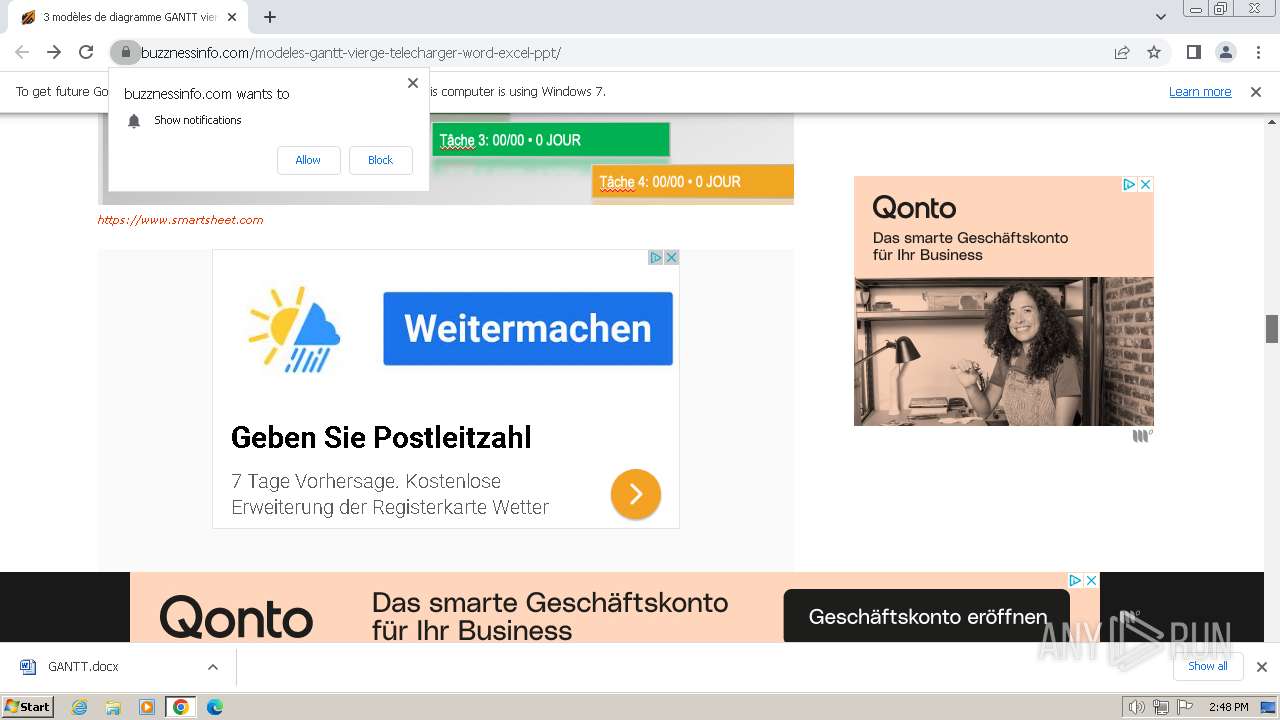The height and width of the screenshot is (720, 1280).
Task: Click Tâche 4 orange bar in image
Action: (x=693, y=182)
